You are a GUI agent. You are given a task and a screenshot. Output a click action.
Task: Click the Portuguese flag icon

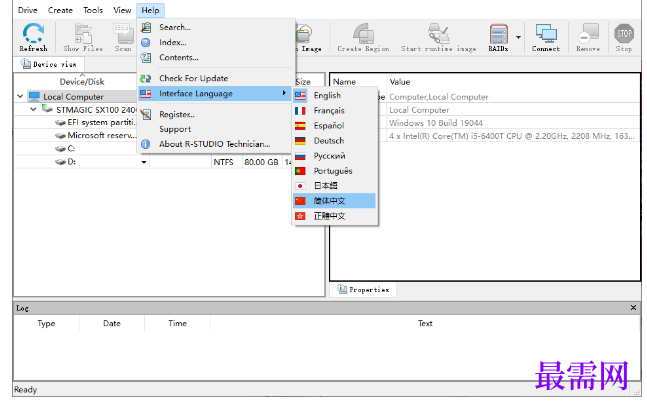coord(300,171)
